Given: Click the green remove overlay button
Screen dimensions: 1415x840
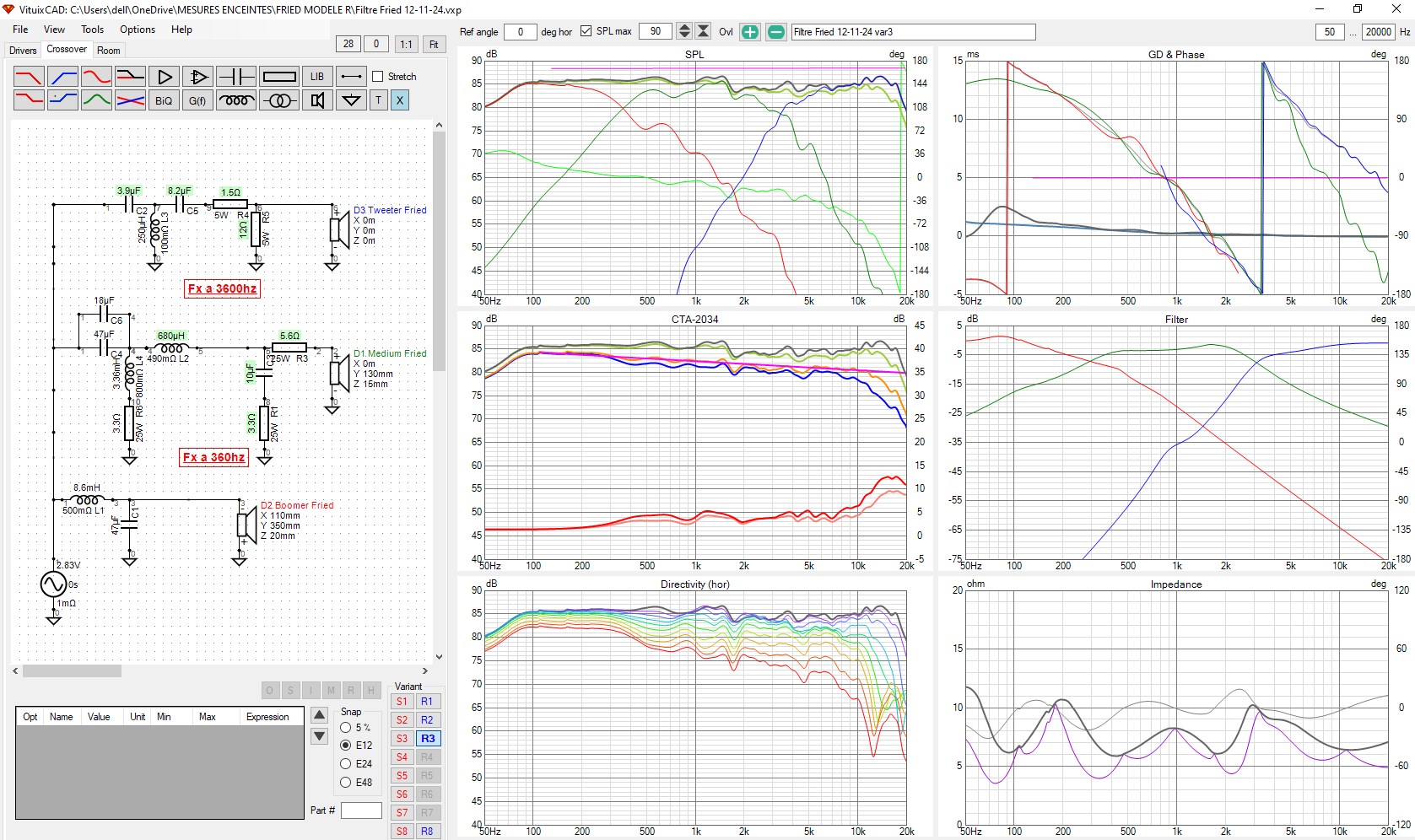Looking at the screenshot, I should 776,32.
